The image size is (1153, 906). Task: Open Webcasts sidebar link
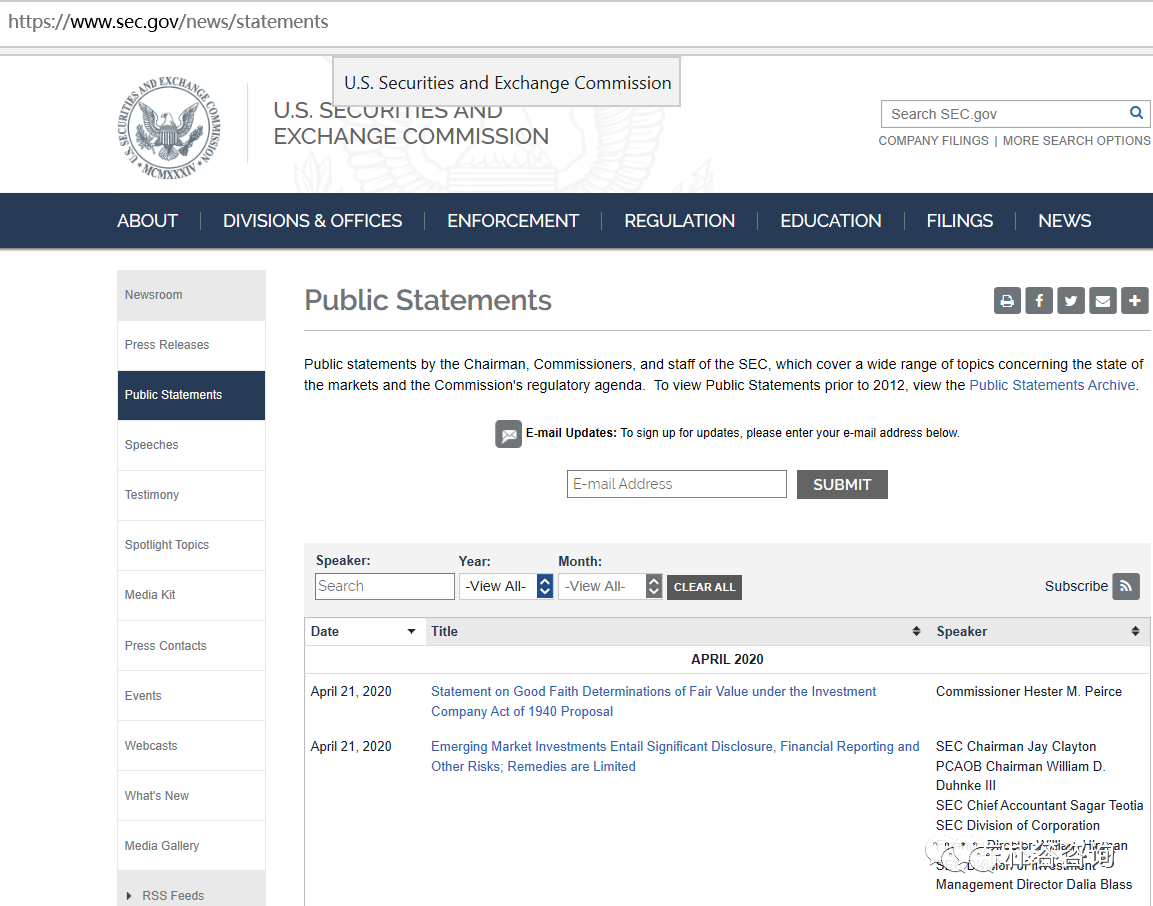click(x=191, y=746)
